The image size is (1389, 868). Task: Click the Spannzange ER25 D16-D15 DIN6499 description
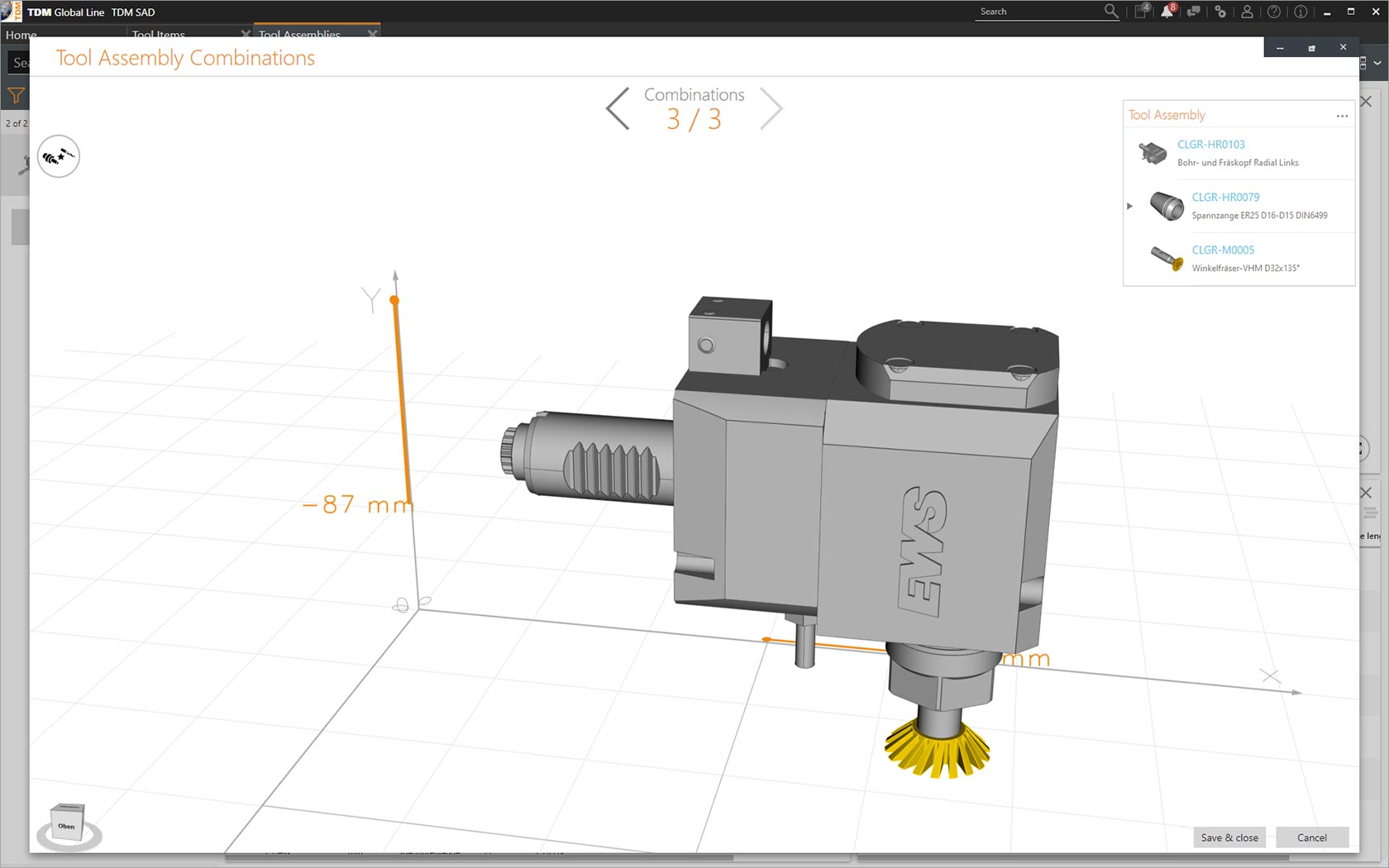(1259, 216)
